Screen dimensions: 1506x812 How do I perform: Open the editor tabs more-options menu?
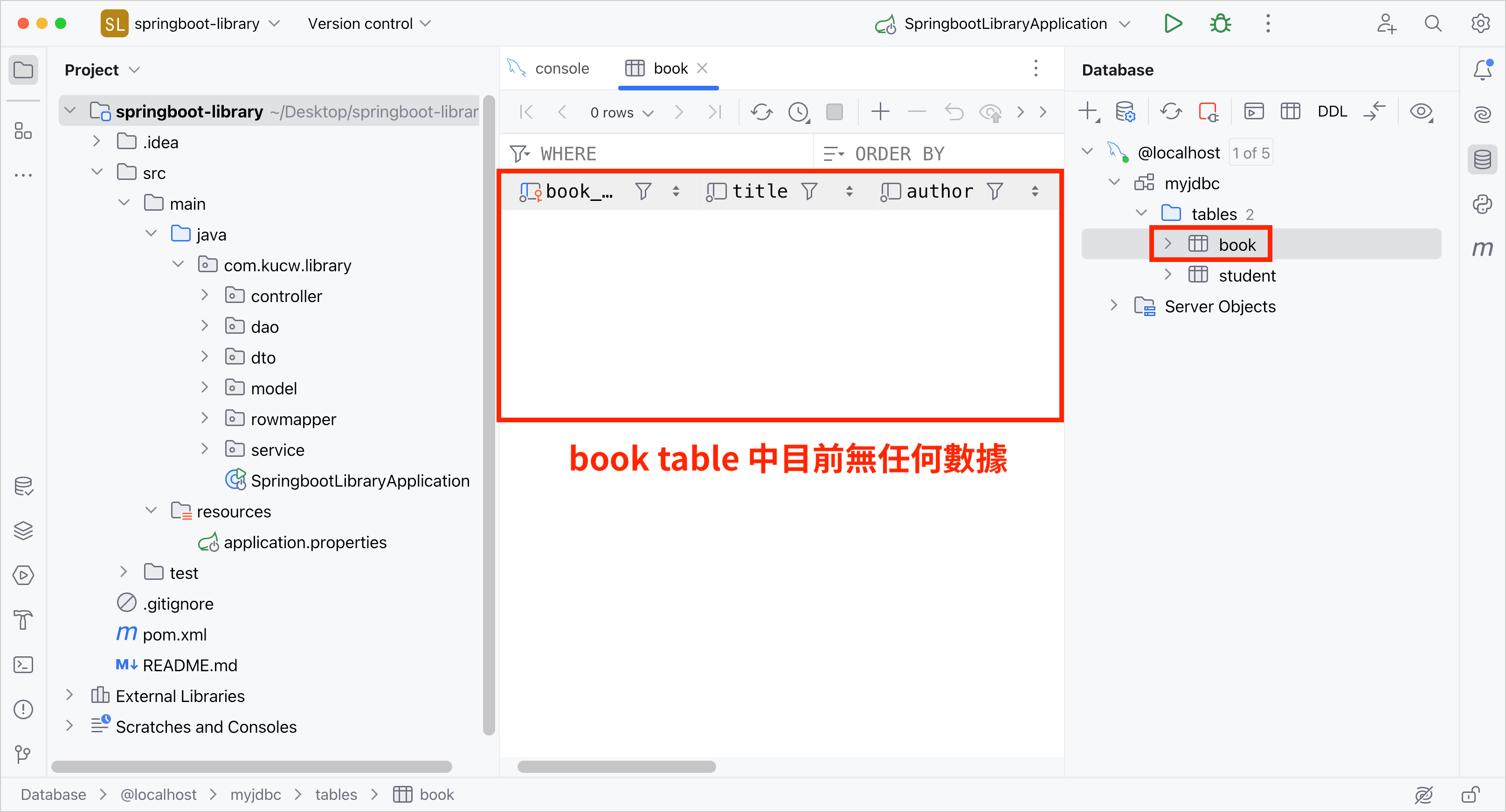point(1036,69)
